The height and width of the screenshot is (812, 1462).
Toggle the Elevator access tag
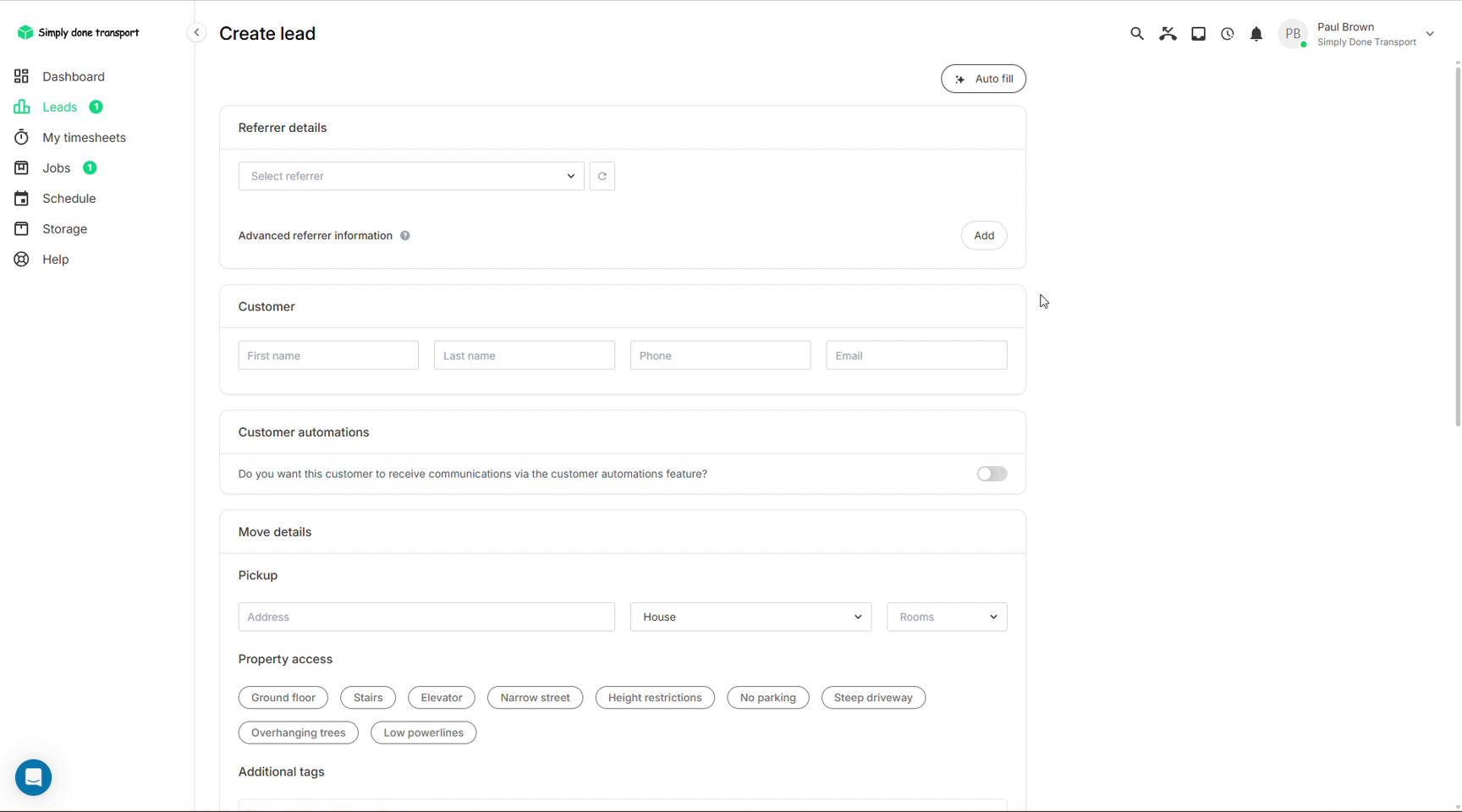pos(442,698)
